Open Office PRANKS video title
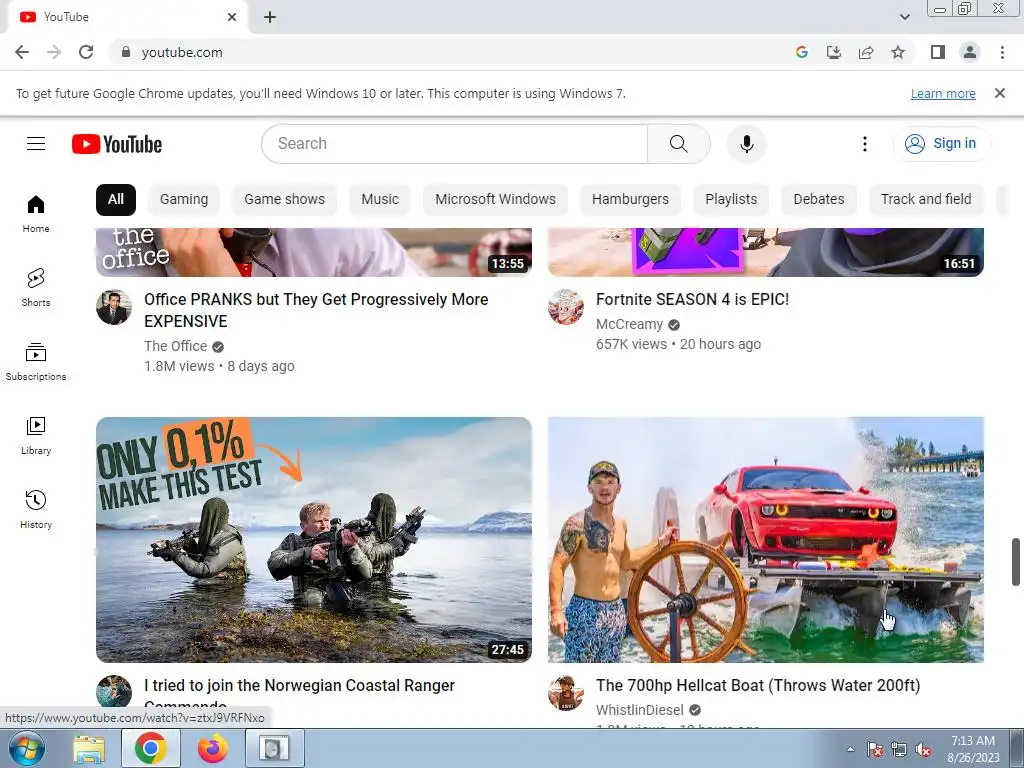 pyautogui.click(x=316, y=310)
